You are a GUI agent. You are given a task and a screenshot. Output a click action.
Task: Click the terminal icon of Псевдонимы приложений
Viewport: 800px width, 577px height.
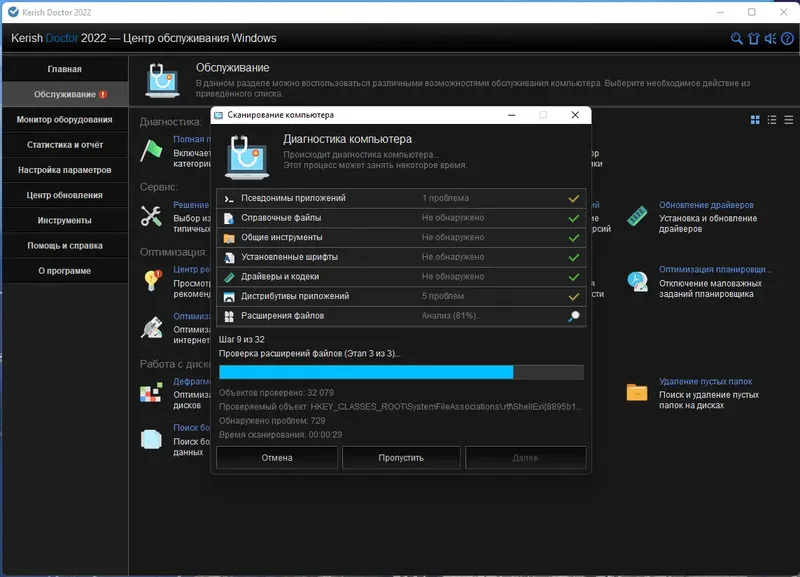[x=229, y=198]
